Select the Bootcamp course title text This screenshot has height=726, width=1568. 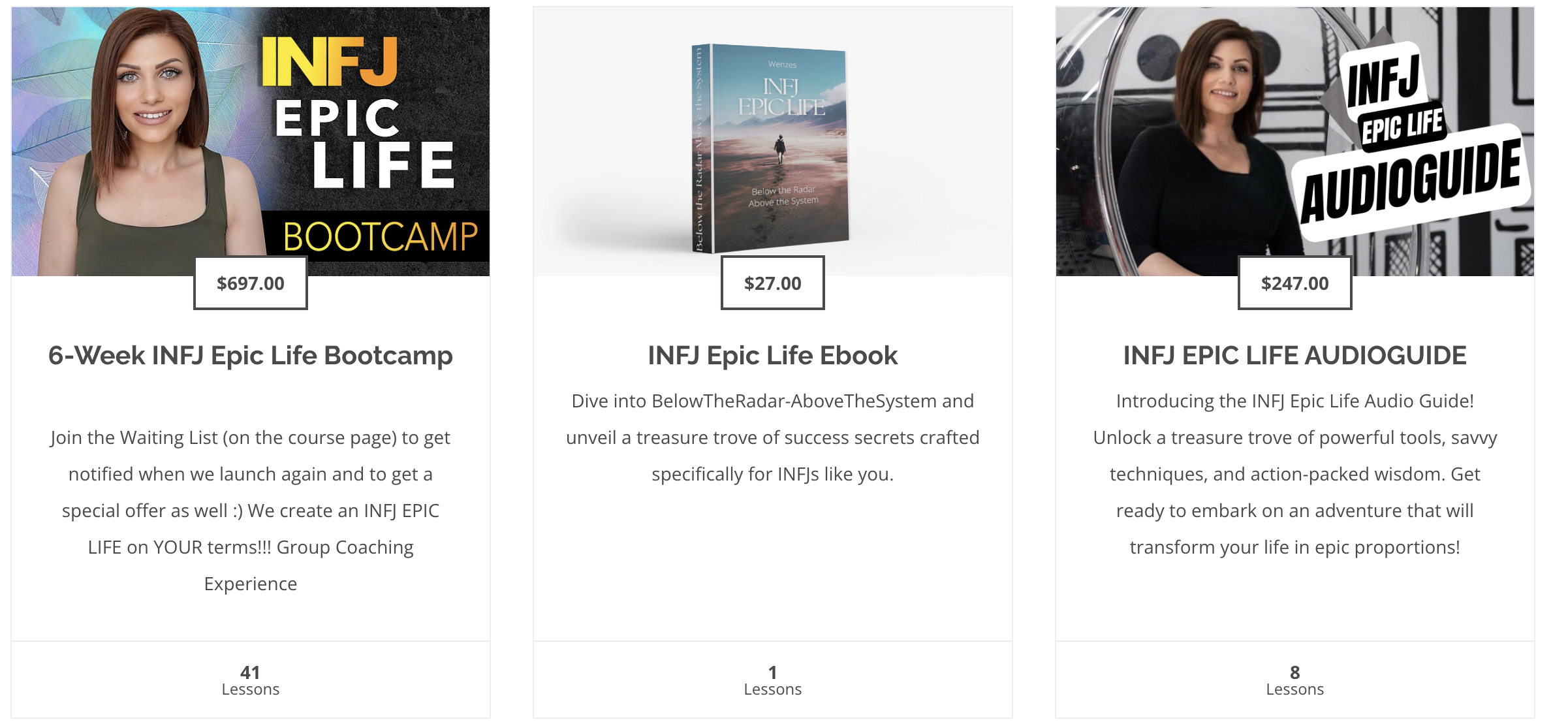coord(251,356)
